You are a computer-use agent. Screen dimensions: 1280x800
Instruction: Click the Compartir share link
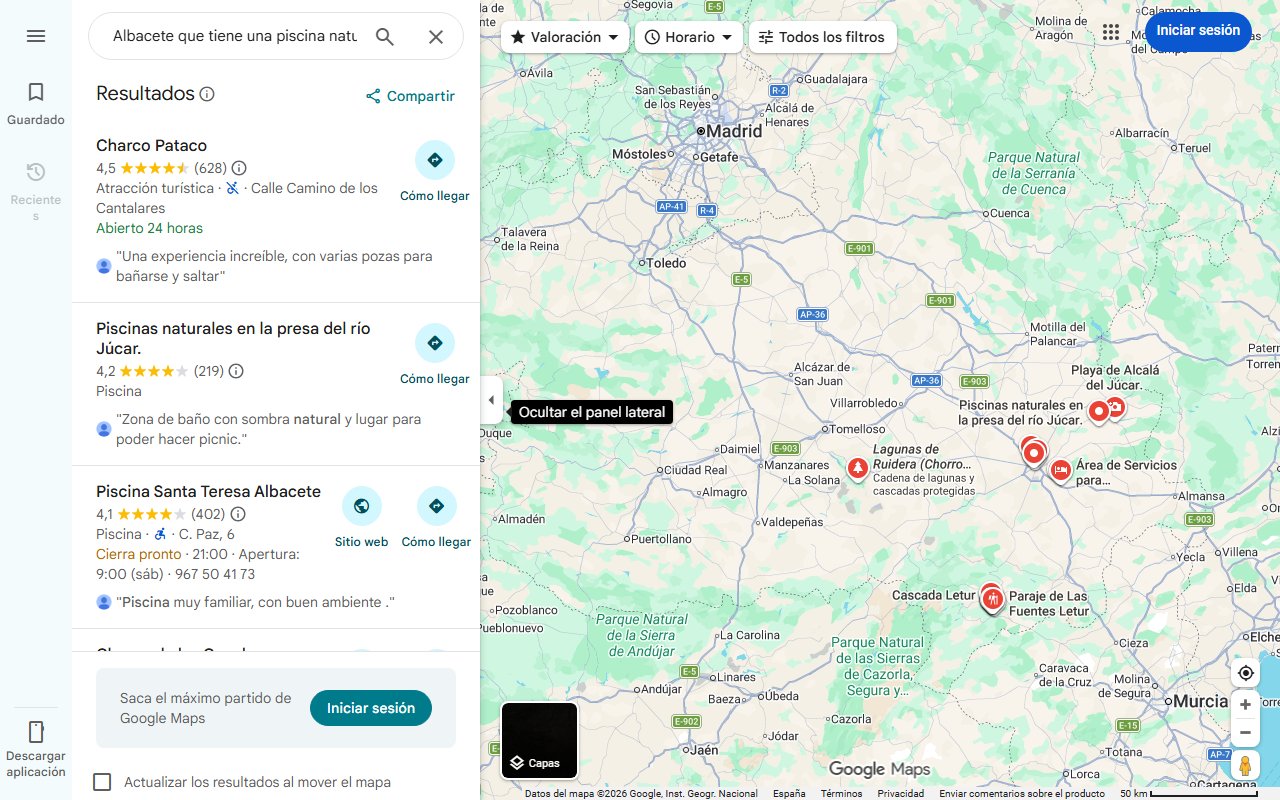(x=410, y=96)
